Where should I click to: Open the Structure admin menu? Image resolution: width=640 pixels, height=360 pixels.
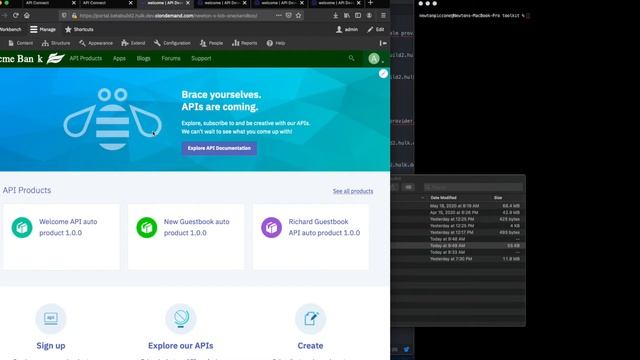click(56, 43)
